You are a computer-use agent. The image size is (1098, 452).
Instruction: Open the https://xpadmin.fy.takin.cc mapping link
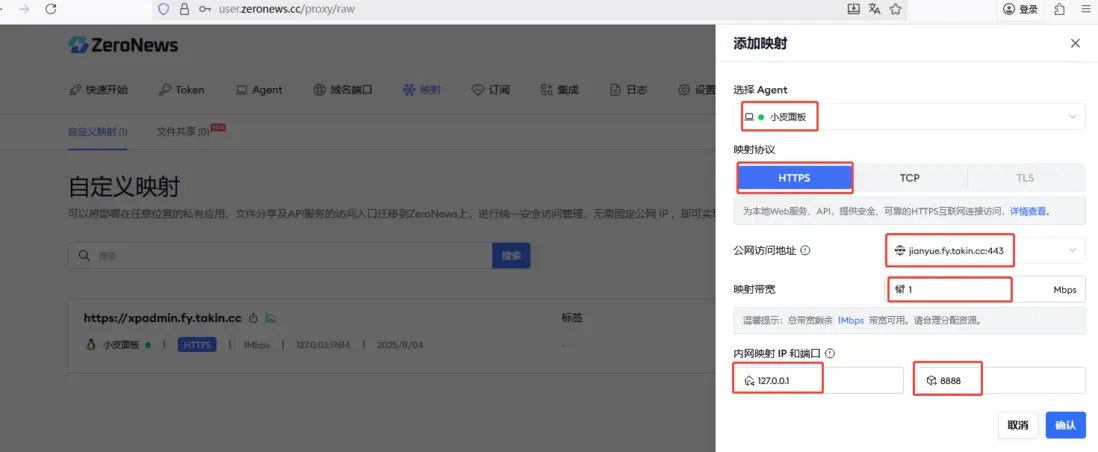162,318
